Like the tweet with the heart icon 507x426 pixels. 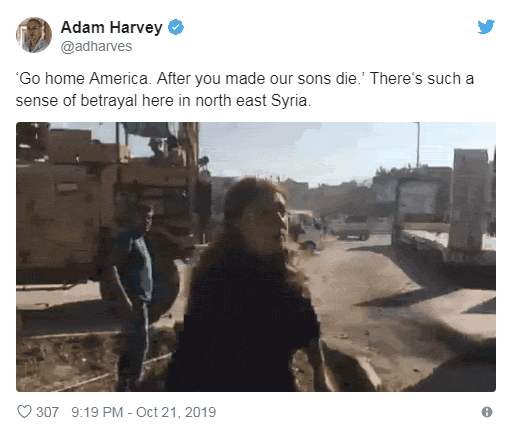point(24,412)
